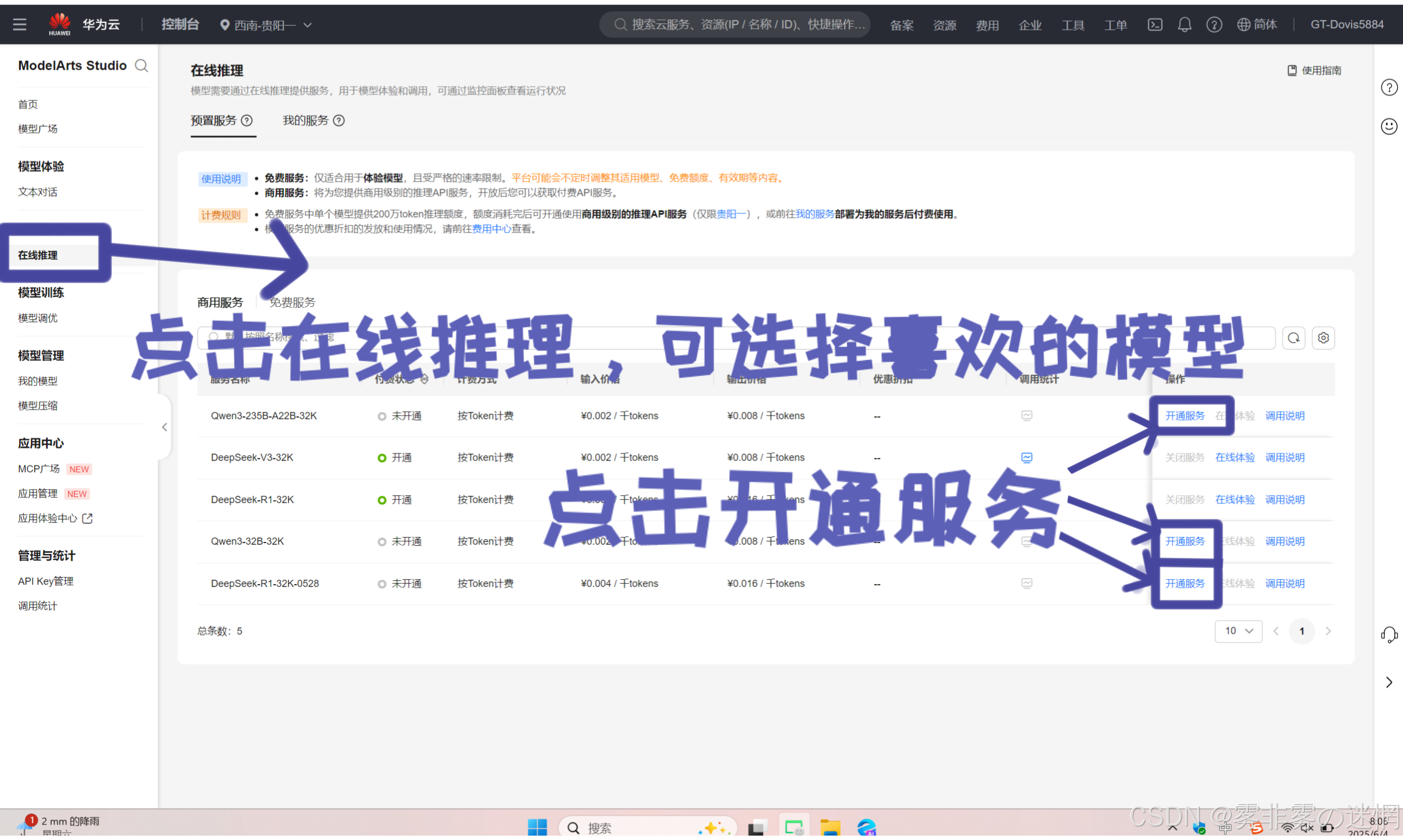The image size is (1403, 840).
Task: Expand the region selector 西南-贵阳一
Action: click(266, 25)
